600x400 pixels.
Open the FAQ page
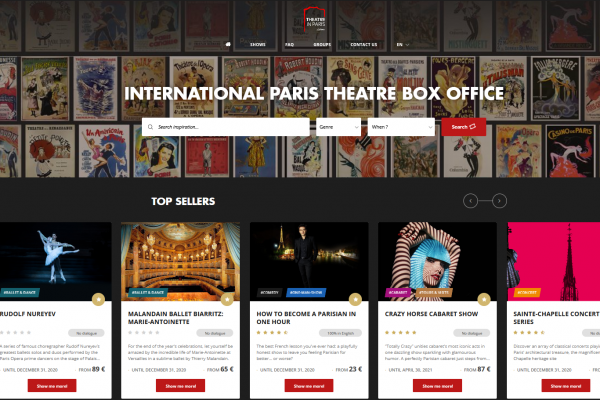click(x=289, y=44)
